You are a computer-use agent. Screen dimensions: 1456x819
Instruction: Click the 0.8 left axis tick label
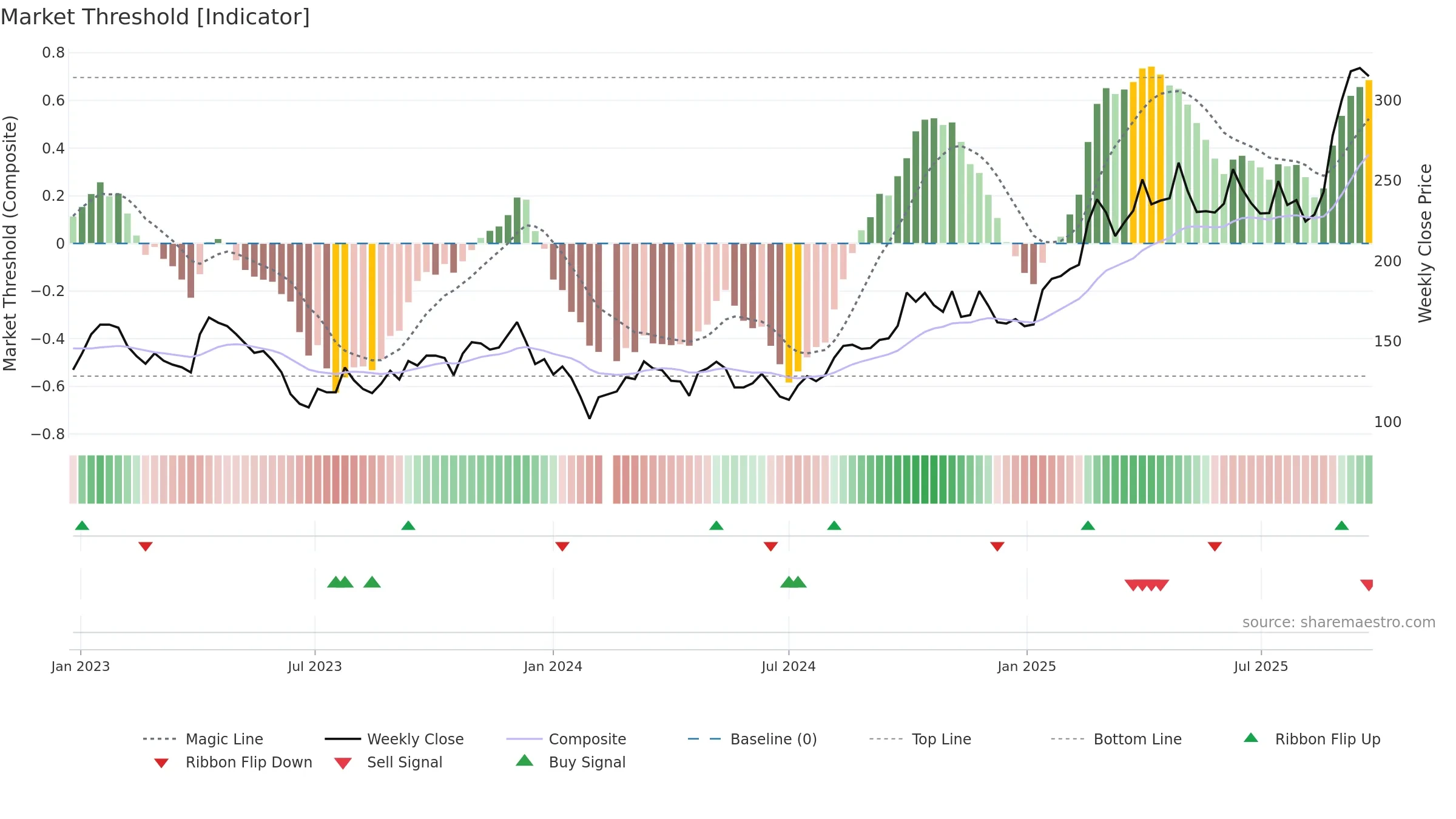coord(53,53)
